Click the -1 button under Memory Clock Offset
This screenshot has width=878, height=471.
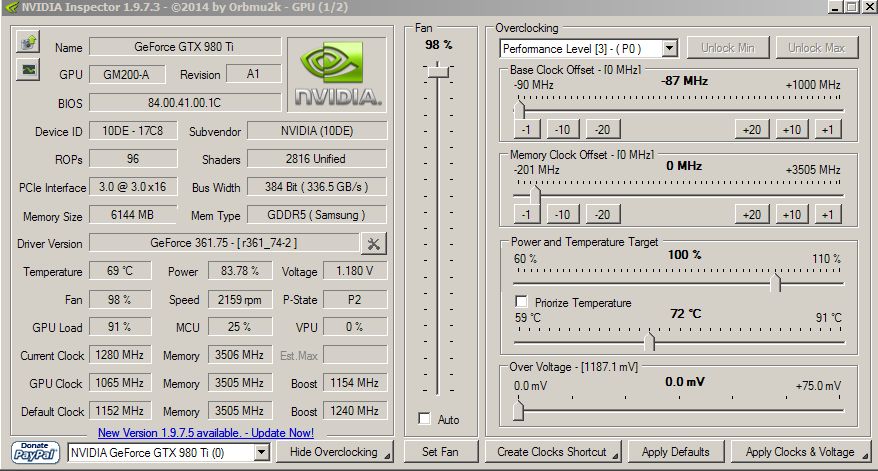pyautogui.click(x=527, y=214)
